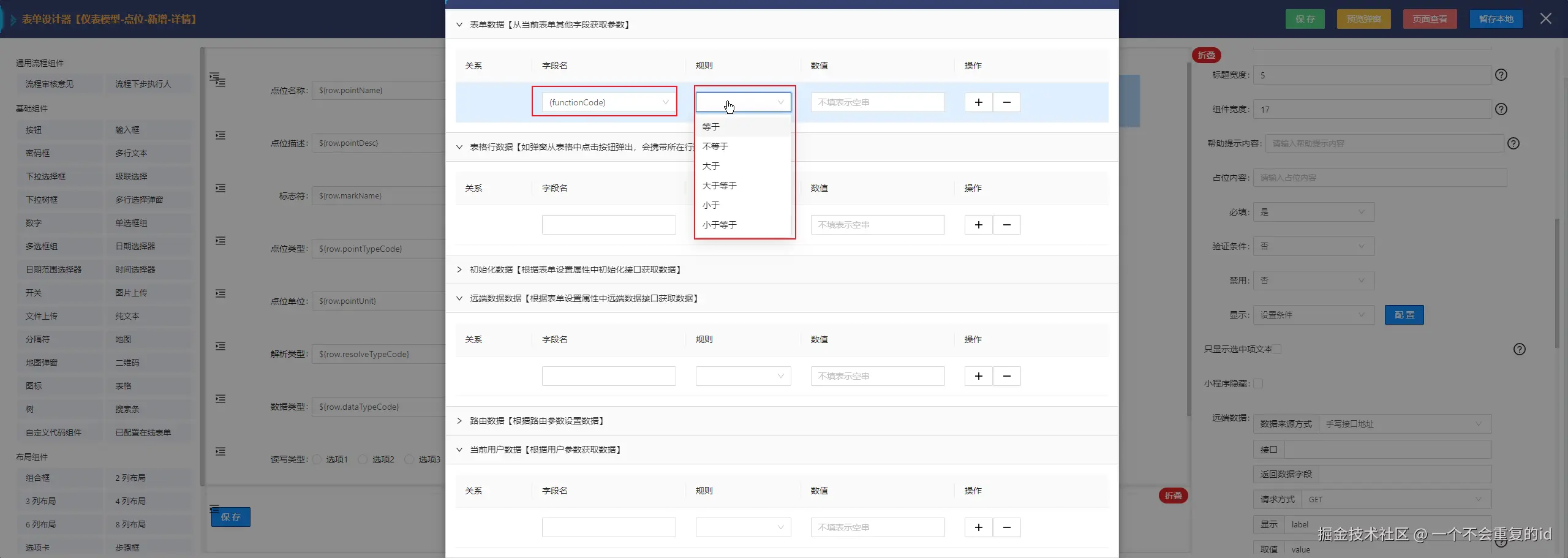Screen dimensions: 1568x558
Task: Click the row handle icon beside 点位描述
Action: tap(221, 135)
